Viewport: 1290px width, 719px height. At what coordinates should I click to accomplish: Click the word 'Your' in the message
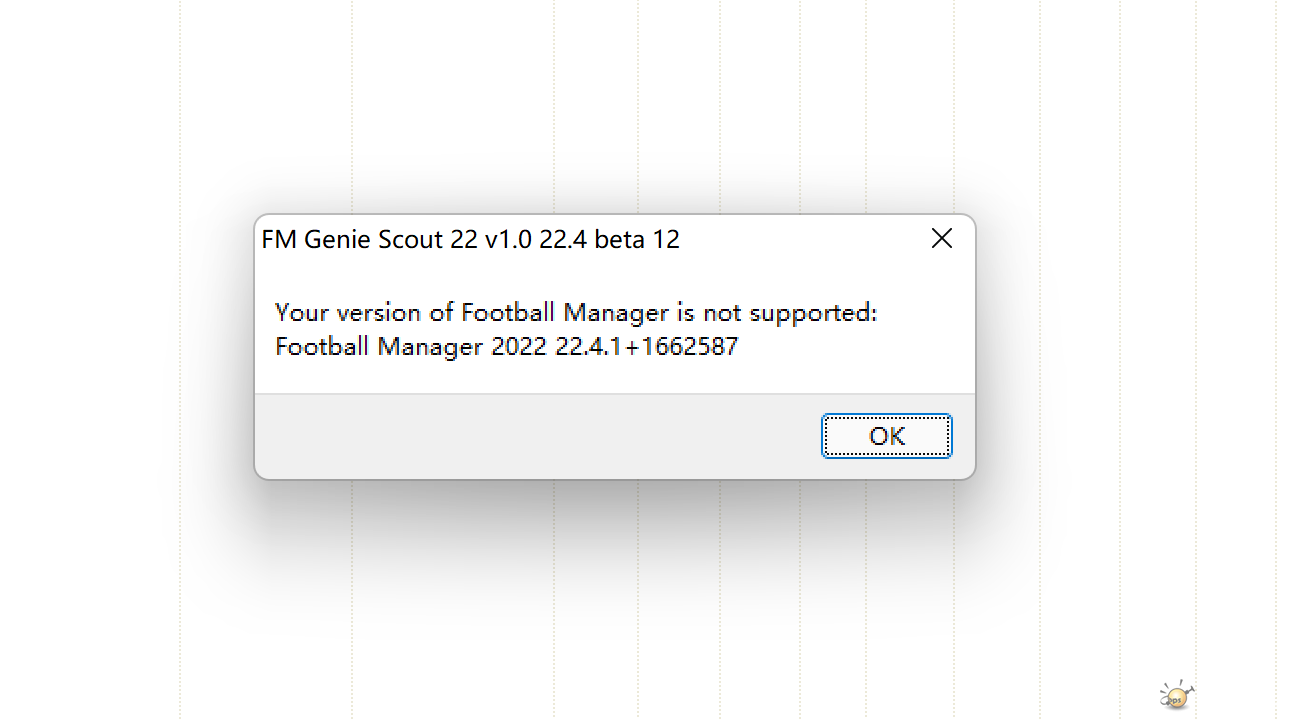302,313
